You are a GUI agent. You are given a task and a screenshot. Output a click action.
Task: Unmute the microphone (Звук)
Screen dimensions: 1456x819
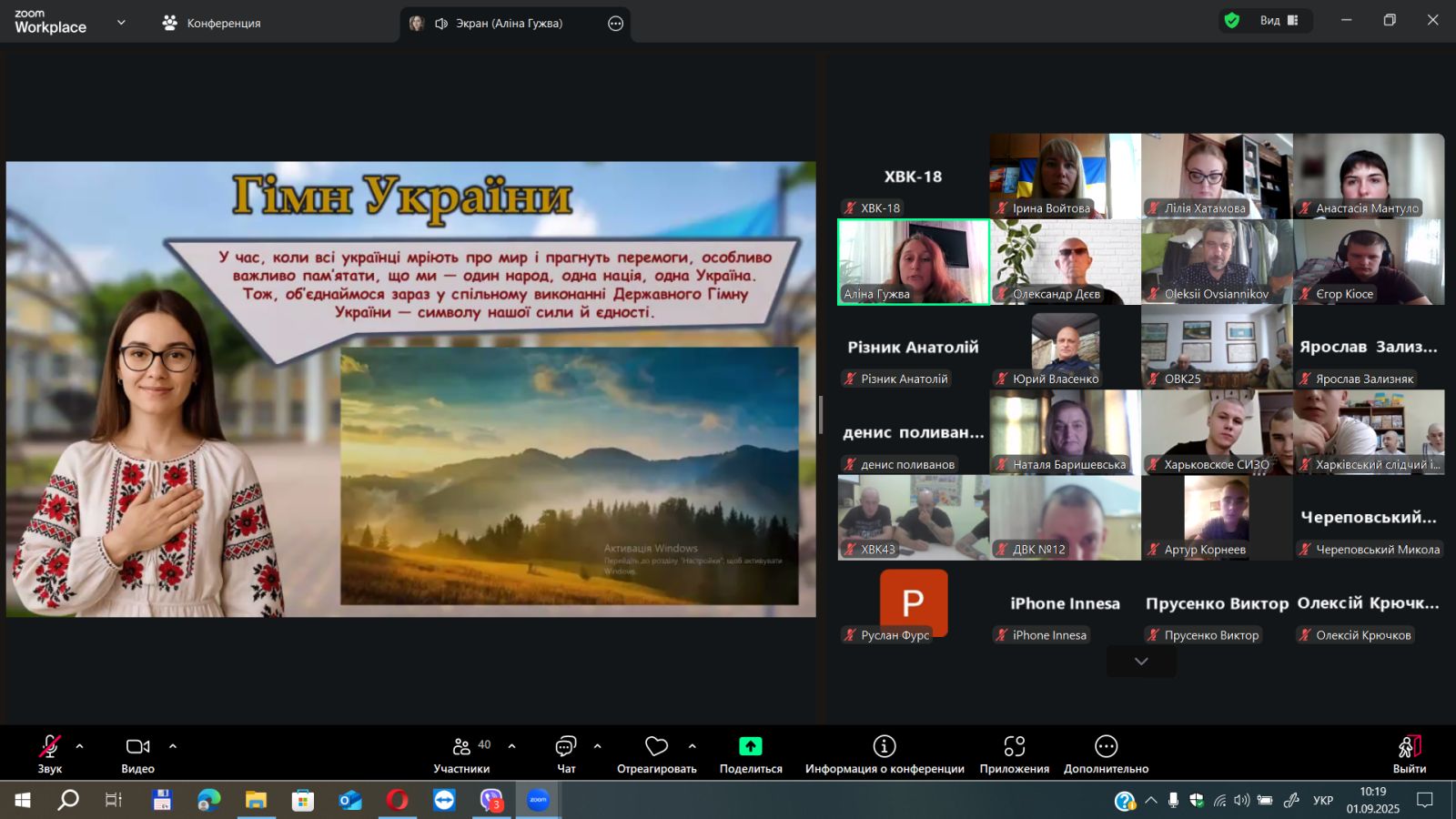coord(50,747)
